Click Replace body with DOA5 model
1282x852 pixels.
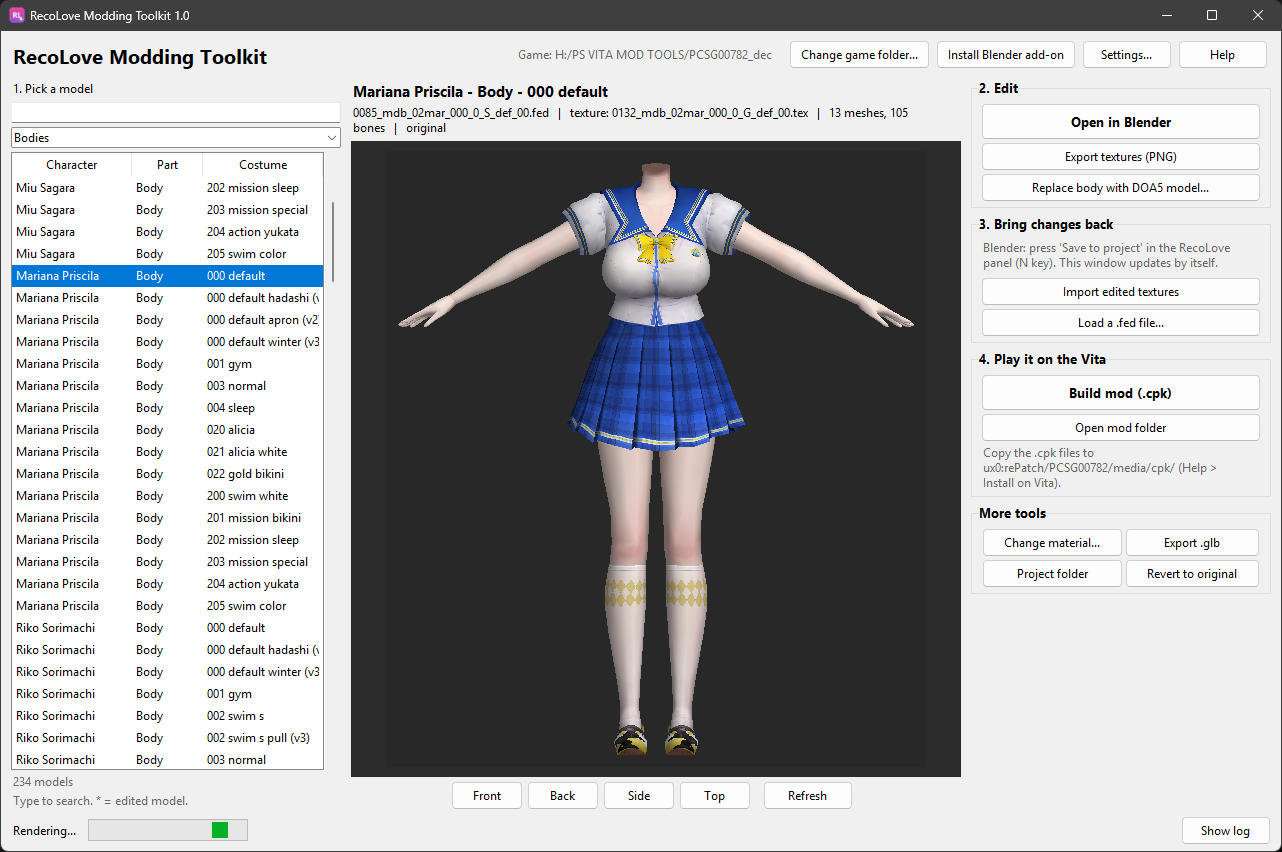(x=1121, y=188)
